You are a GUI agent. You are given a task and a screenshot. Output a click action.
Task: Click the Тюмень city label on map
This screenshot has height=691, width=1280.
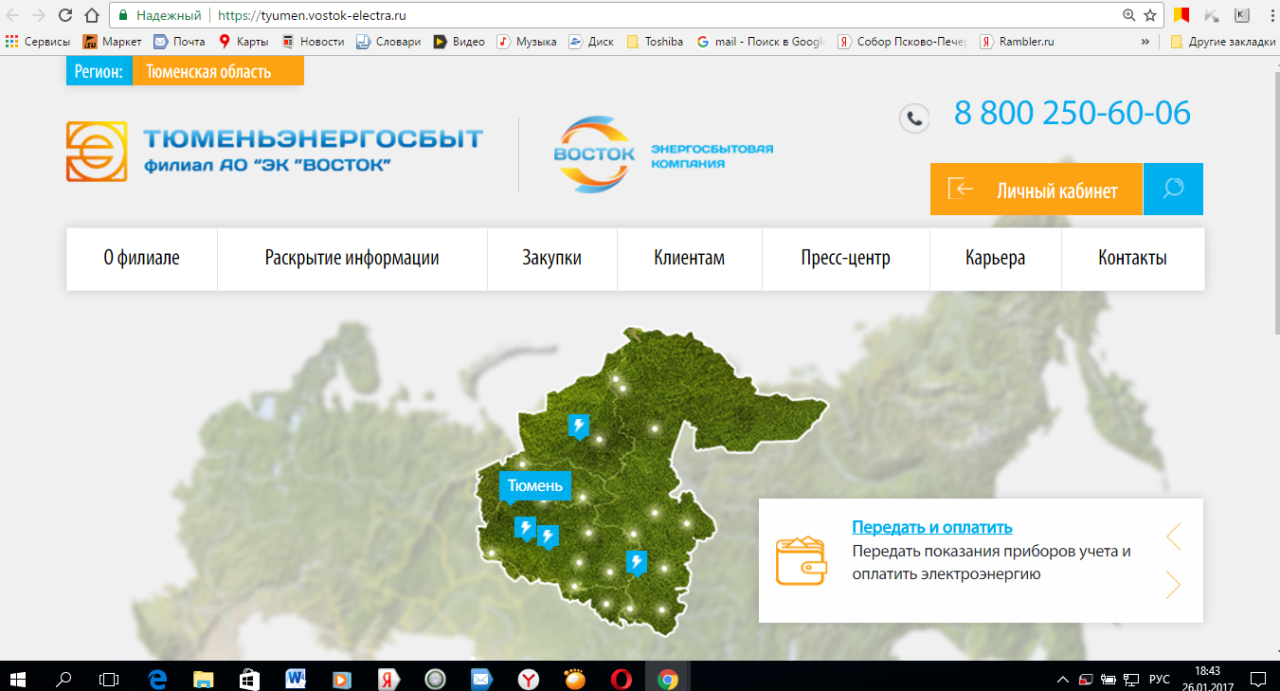point(535,487)
